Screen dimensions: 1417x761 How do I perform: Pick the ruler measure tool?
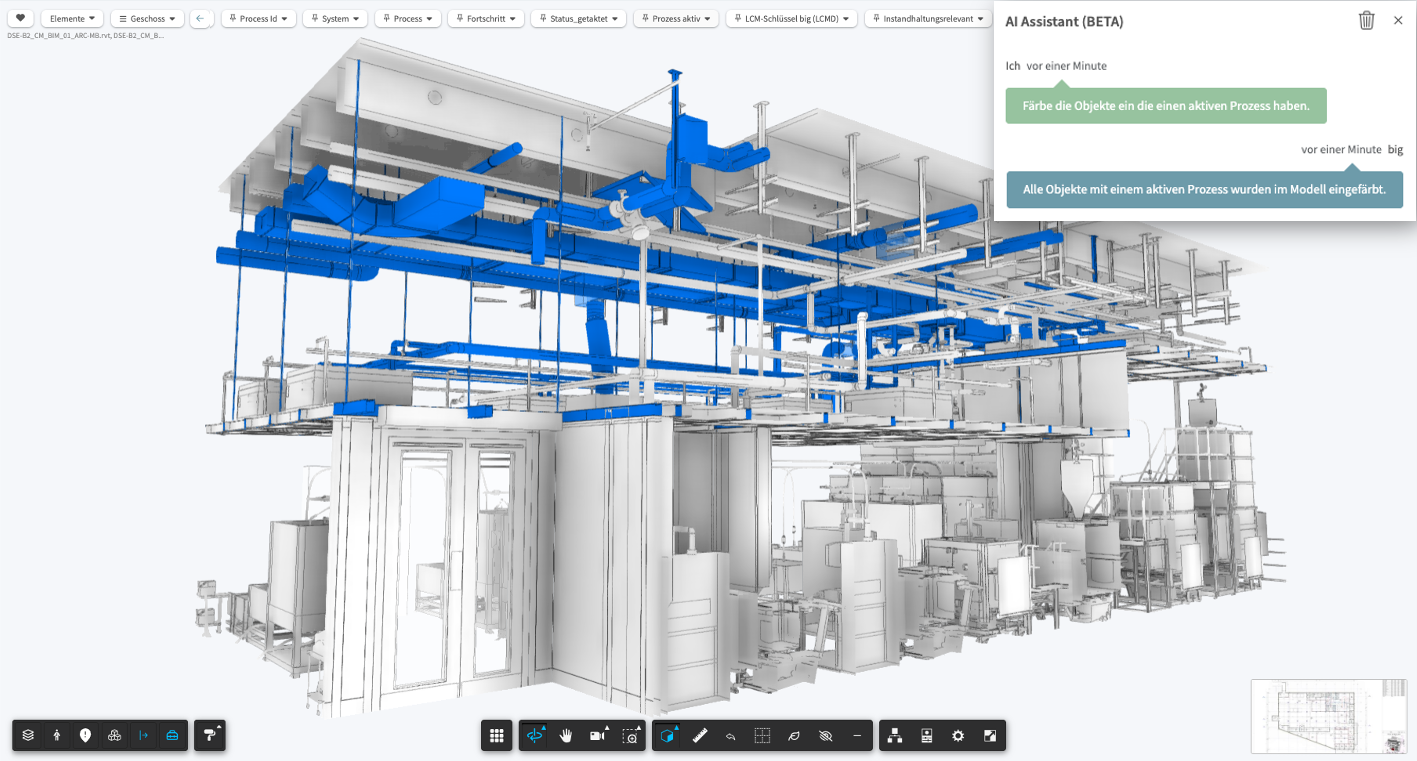pyautogui.click(x=700, y=736)
